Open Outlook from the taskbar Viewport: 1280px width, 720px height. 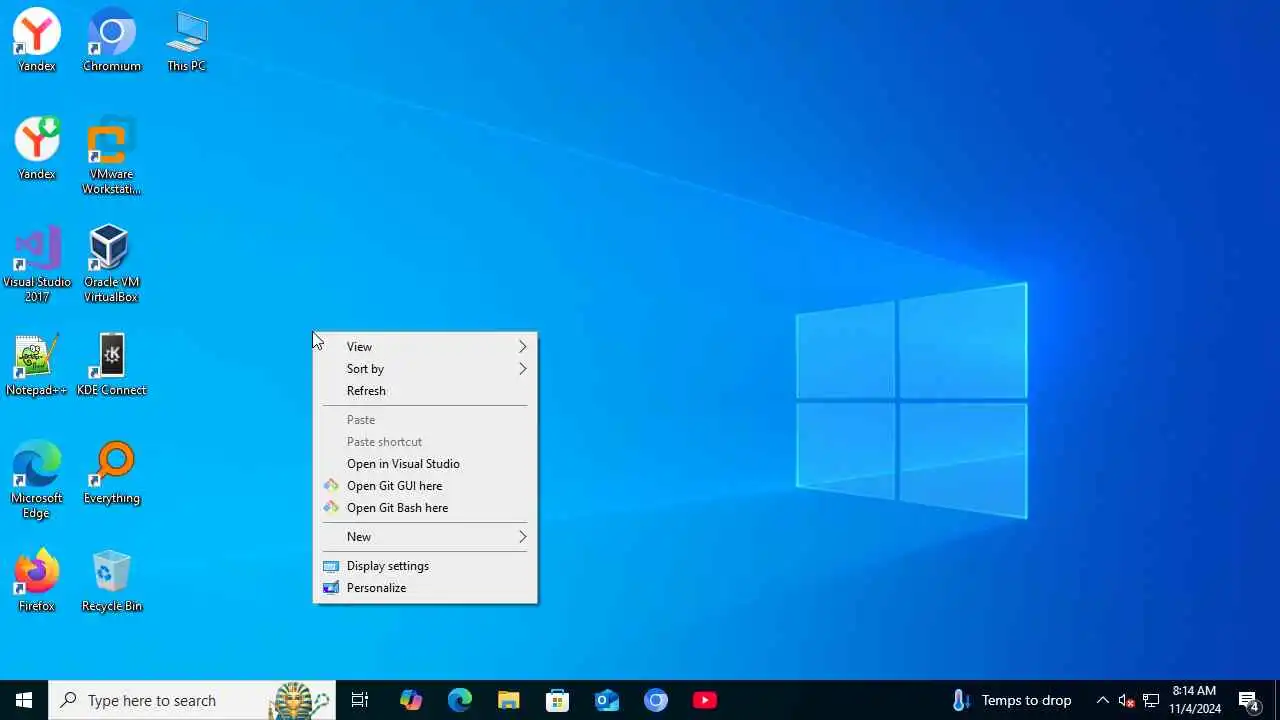607,700
